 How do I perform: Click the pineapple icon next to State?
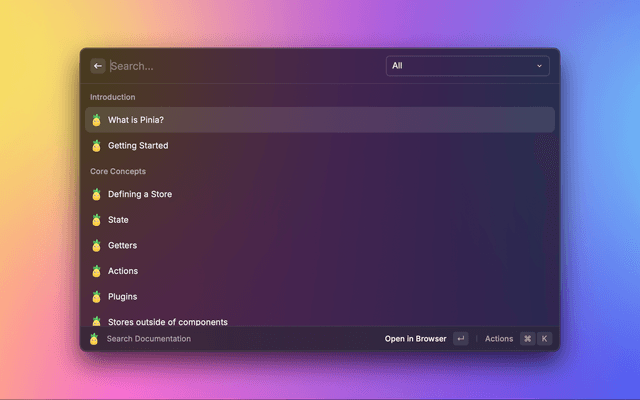tap(97, 220)
